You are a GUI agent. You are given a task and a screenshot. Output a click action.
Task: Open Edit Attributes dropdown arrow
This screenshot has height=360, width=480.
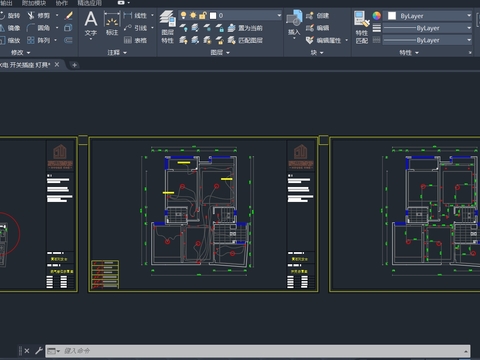(346, 40)
